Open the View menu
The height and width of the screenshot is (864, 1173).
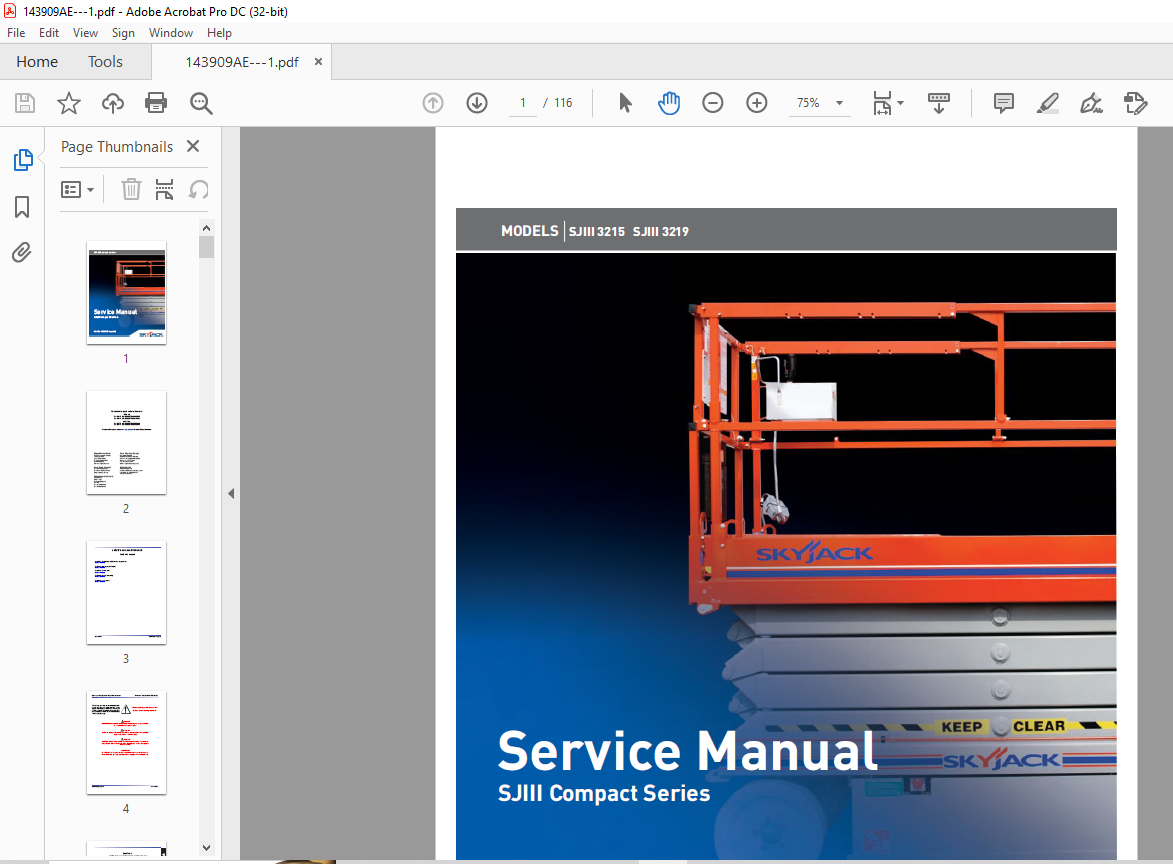85,33
